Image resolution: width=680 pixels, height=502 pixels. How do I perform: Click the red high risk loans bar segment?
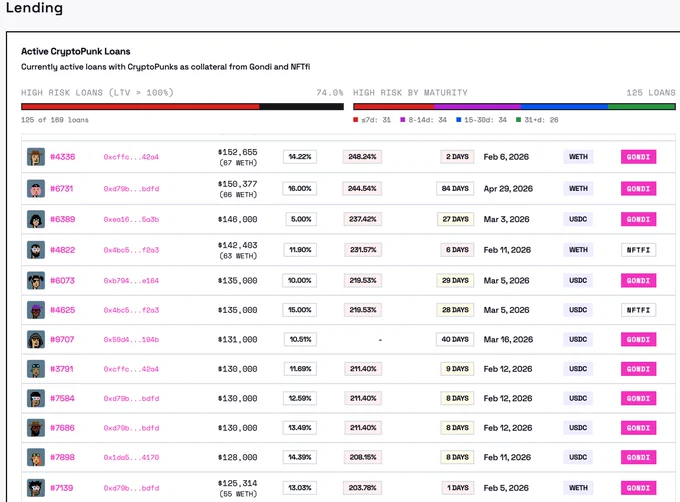pyautogui.click(x=140, y=107)
